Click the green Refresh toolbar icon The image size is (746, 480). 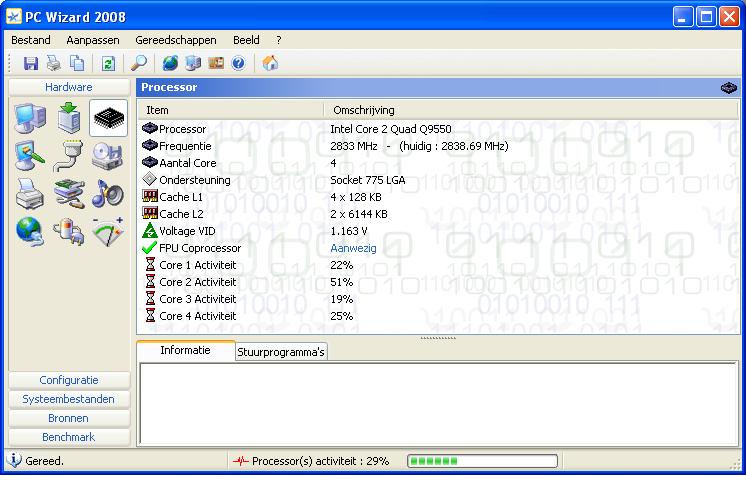[108, 63]
